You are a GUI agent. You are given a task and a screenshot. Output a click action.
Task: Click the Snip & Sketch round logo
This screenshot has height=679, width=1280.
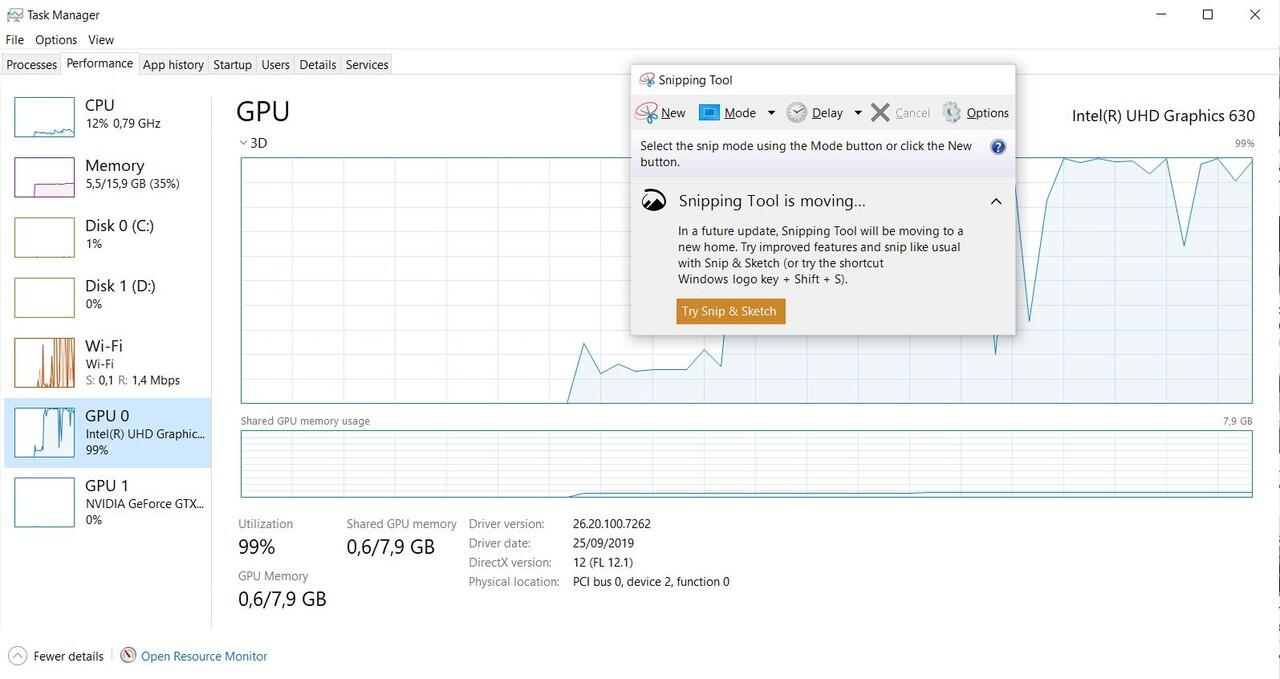654,201
